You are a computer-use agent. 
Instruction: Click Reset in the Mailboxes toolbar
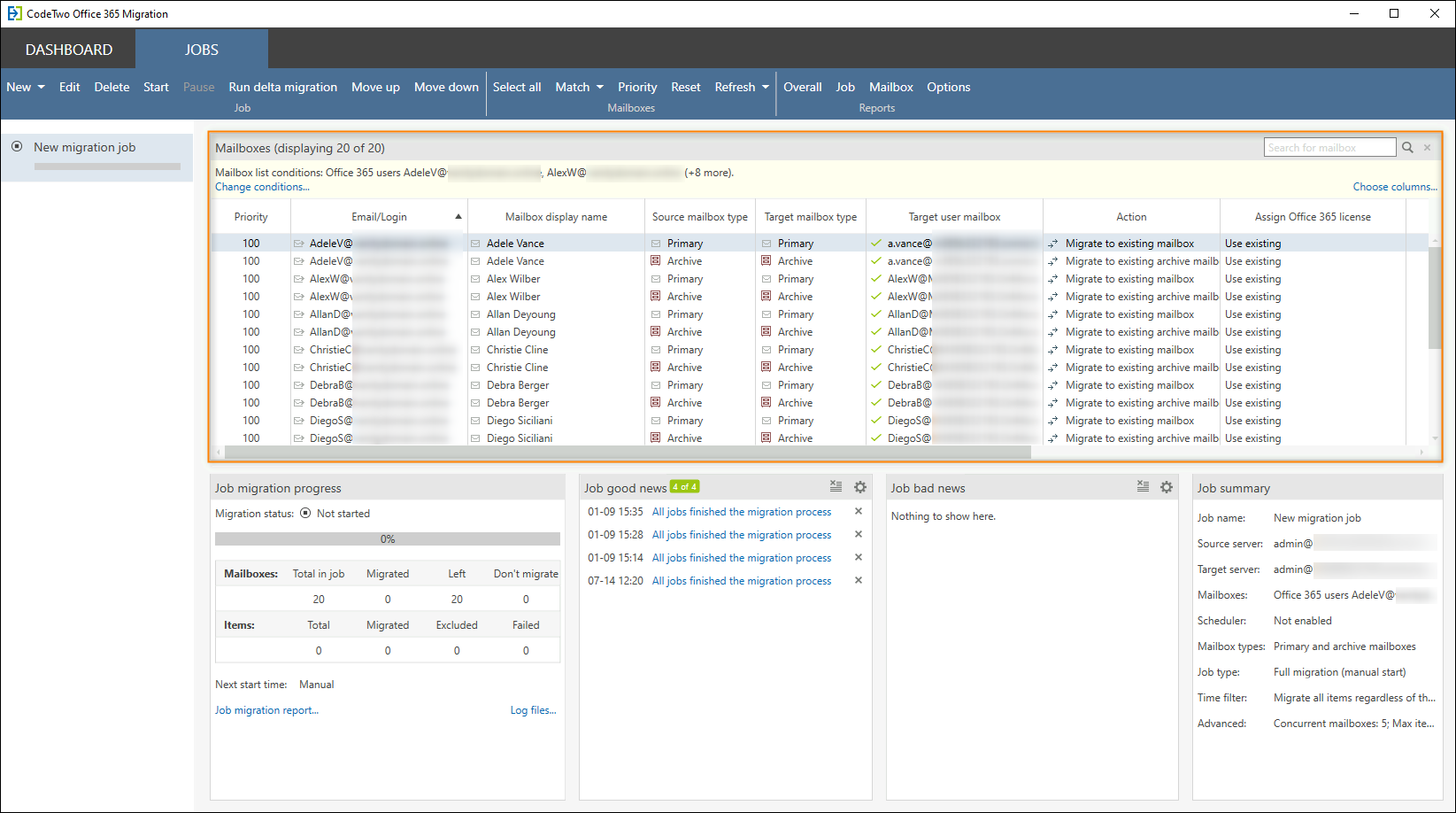(686, 87)
